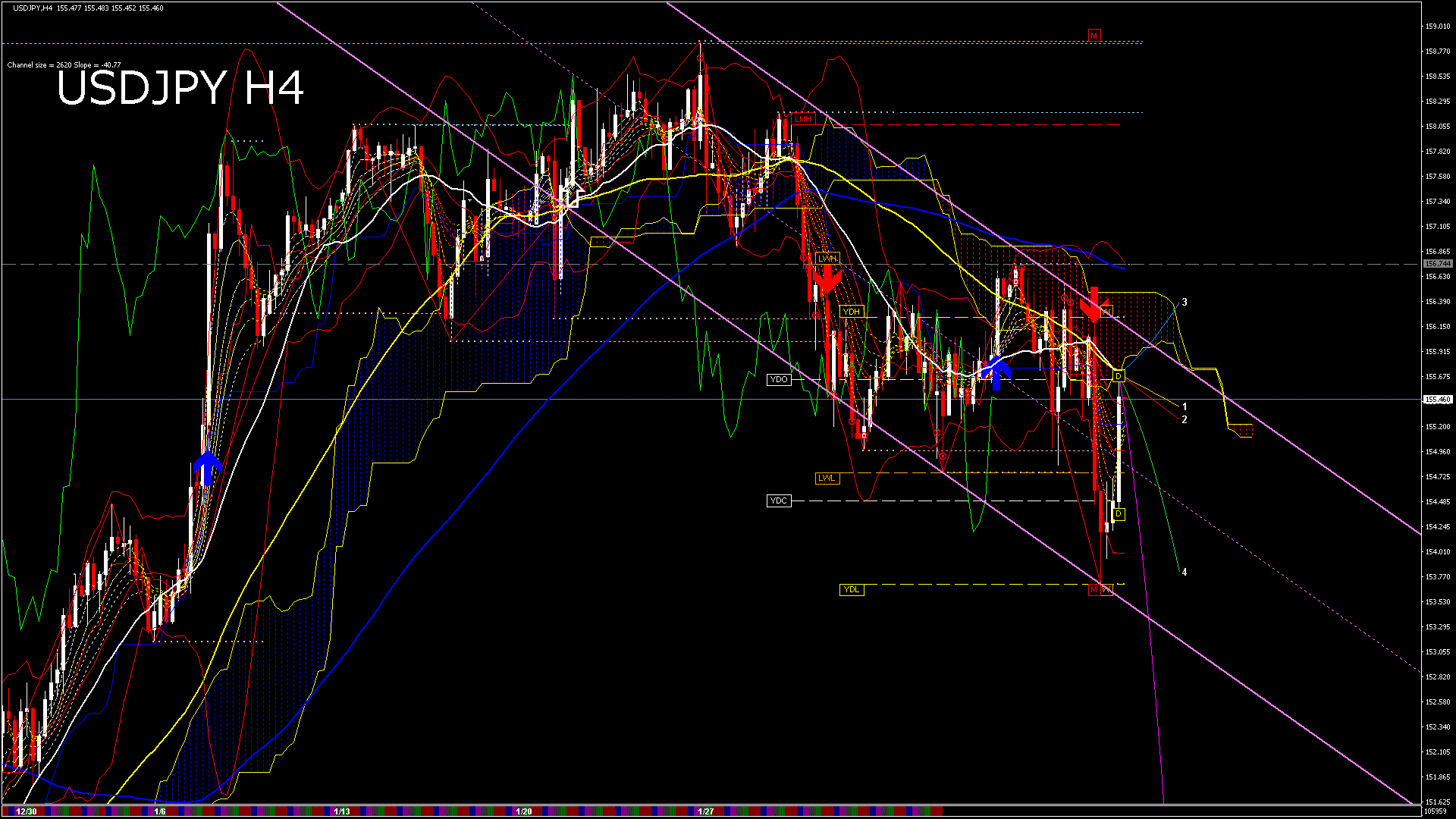
Task: Click the red down arrow beneath the LWH label
Action: point(827,280)
